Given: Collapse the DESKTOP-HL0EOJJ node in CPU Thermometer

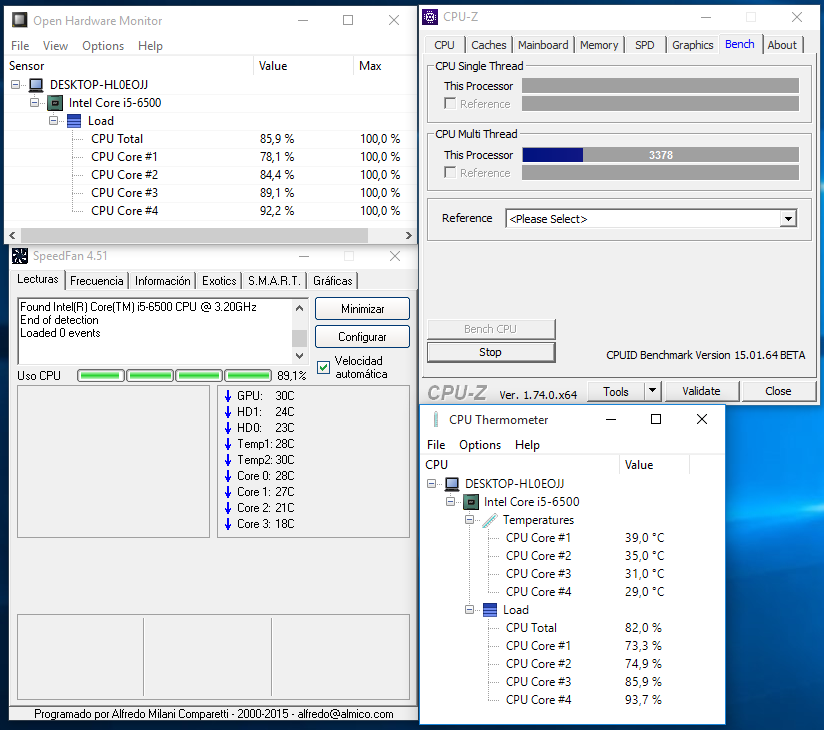Looking at the screenshot, I should click(x=431, y=484).
